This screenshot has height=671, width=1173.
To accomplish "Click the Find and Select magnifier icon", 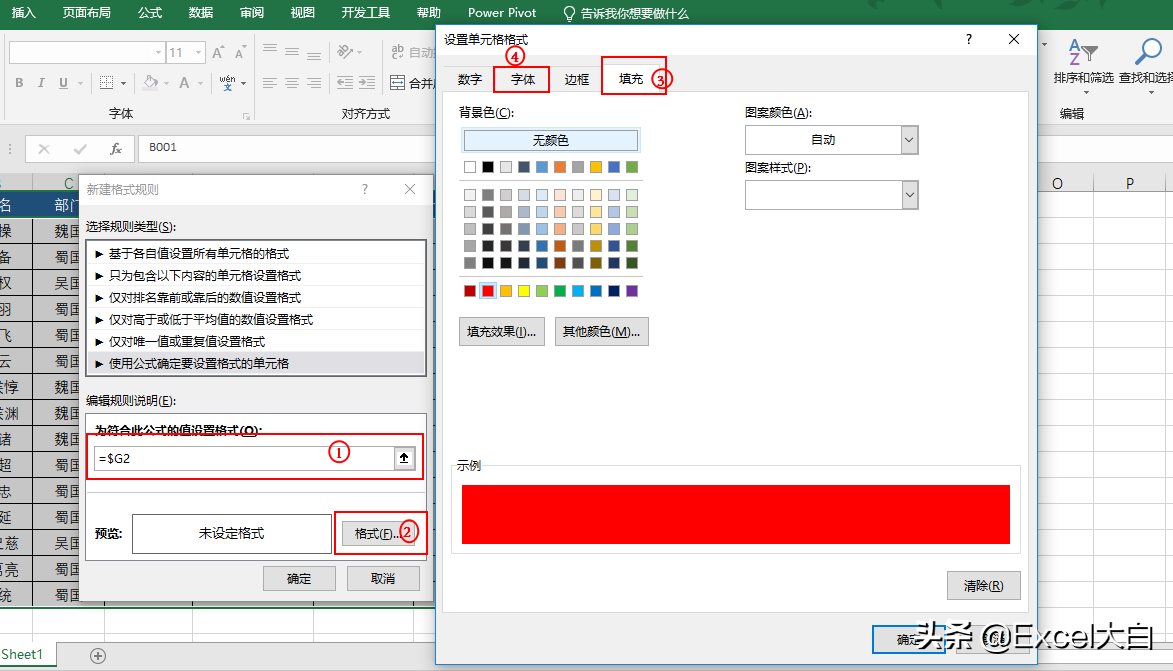I will 1148,52.
